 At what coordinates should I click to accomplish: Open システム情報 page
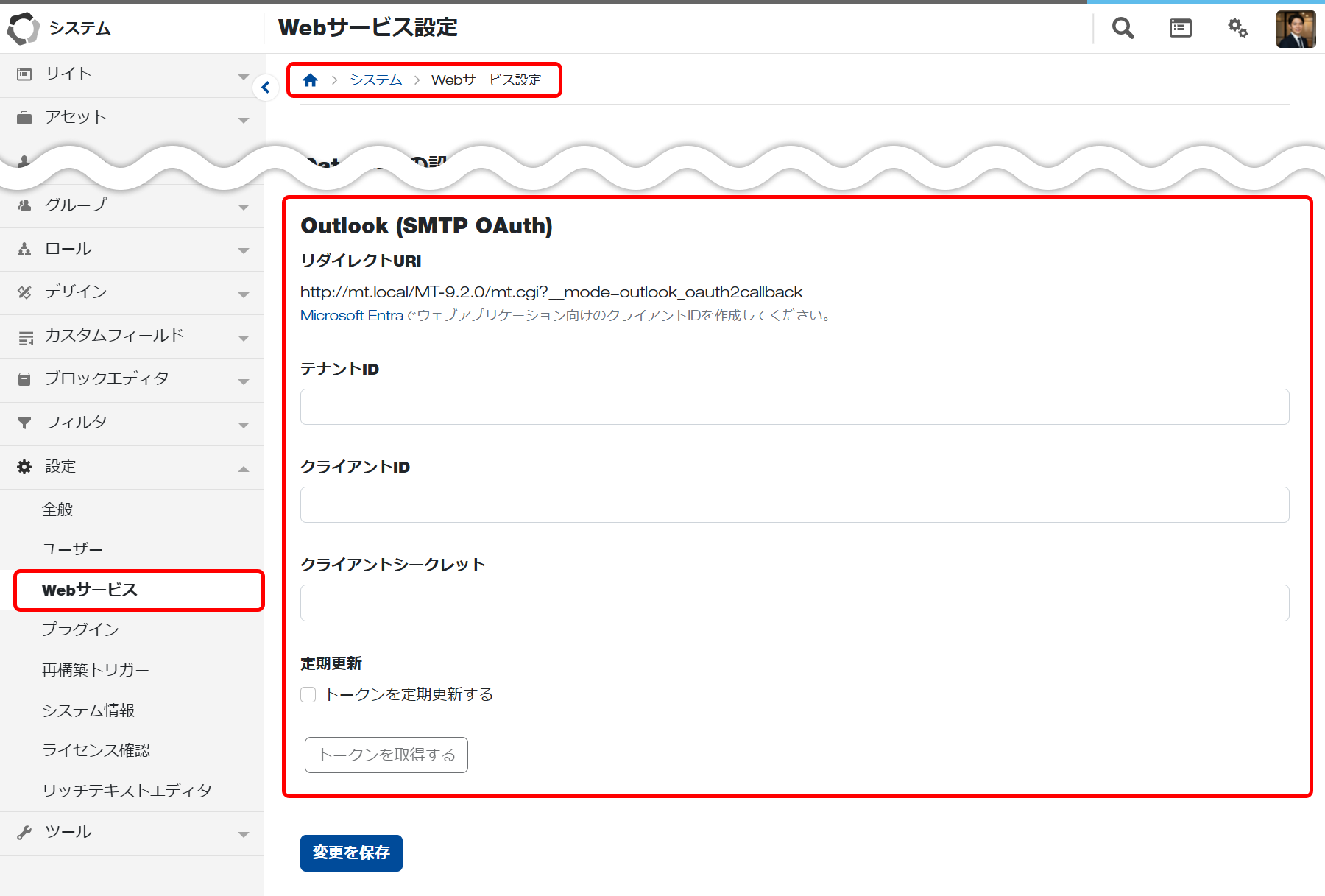click(x=88, y=710)
